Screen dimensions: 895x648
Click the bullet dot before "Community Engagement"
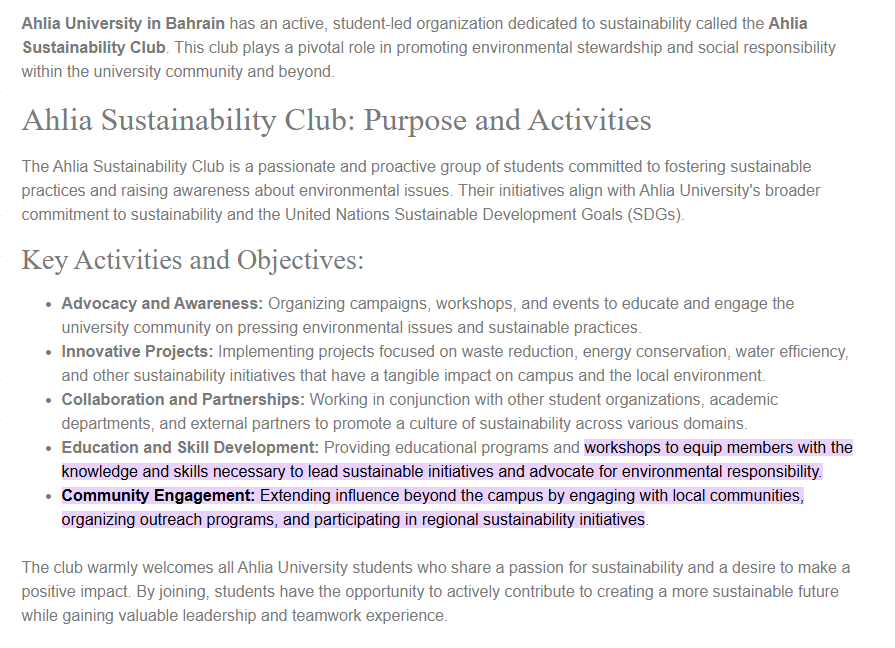coord(48,496)
